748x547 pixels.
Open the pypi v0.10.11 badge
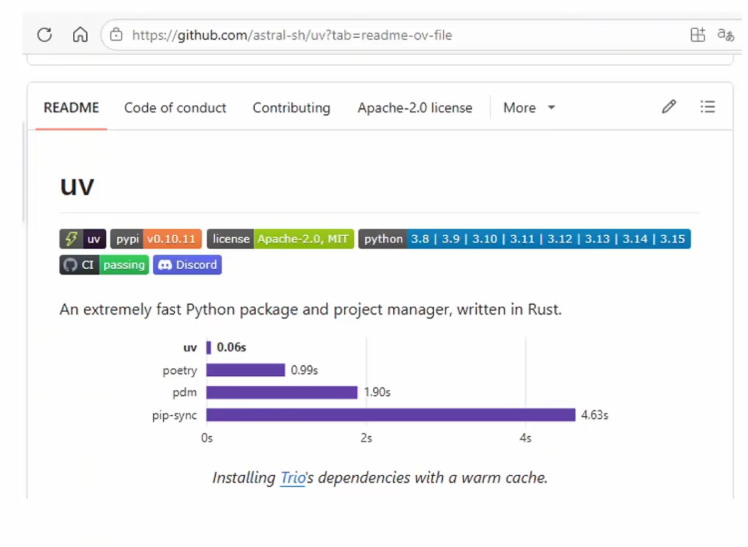(156, 239)
